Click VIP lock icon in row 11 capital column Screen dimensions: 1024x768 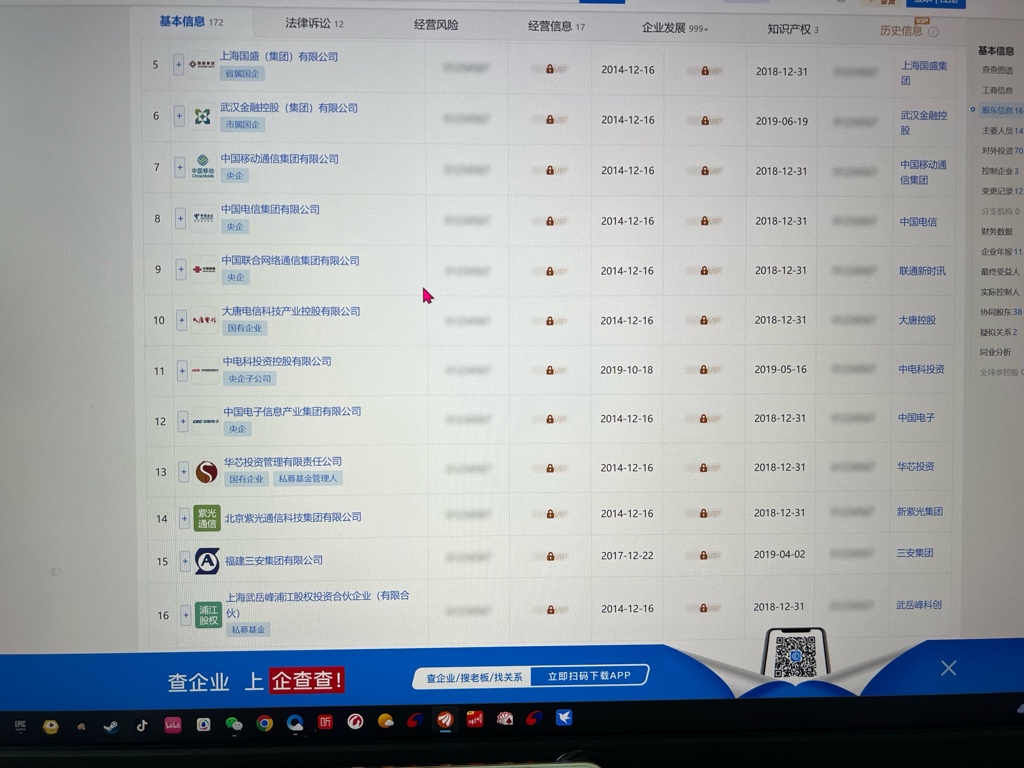703,370
